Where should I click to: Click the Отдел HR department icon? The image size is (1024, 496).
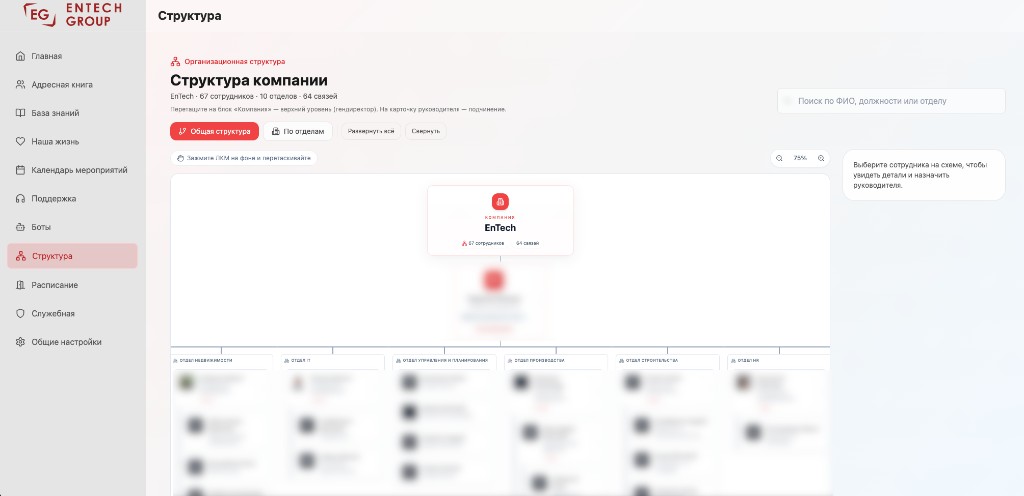[x=733, y=360]
